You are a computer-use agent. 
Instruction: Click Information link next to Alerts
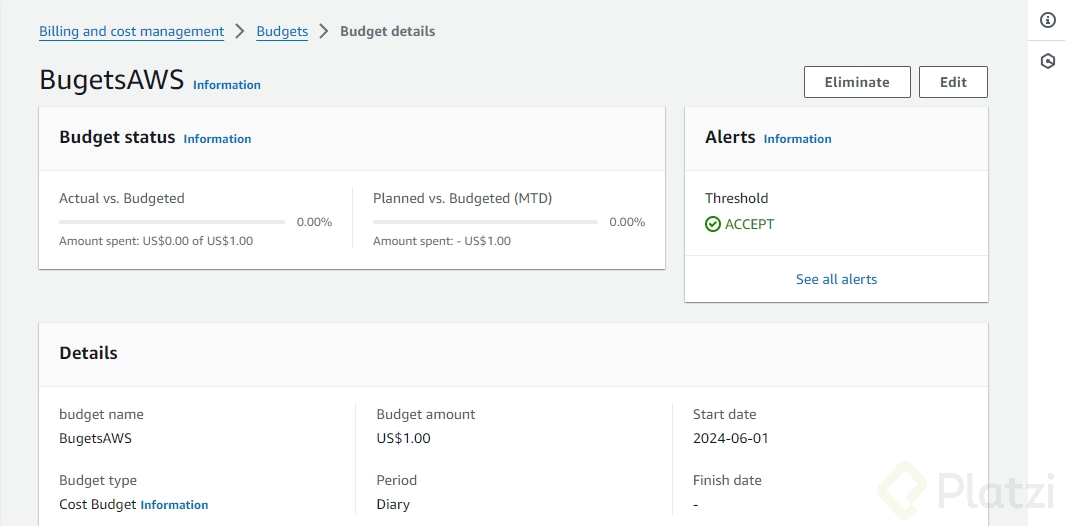click(797, 139)
